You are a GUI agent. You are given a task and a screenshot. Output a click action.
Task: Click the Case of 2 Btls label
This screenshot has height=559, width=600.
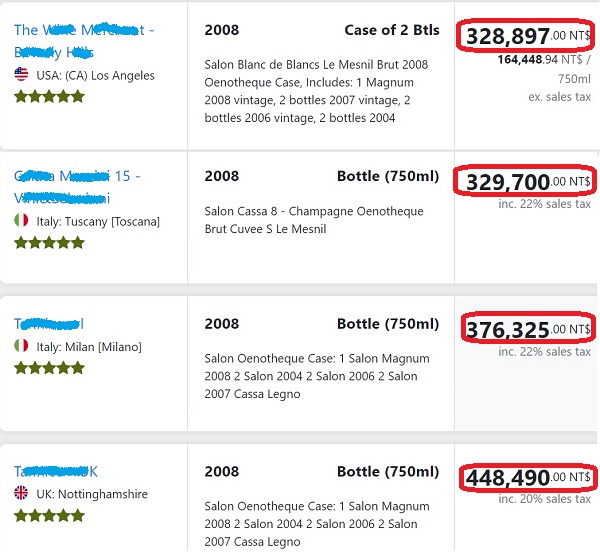(x=392, y=30)
